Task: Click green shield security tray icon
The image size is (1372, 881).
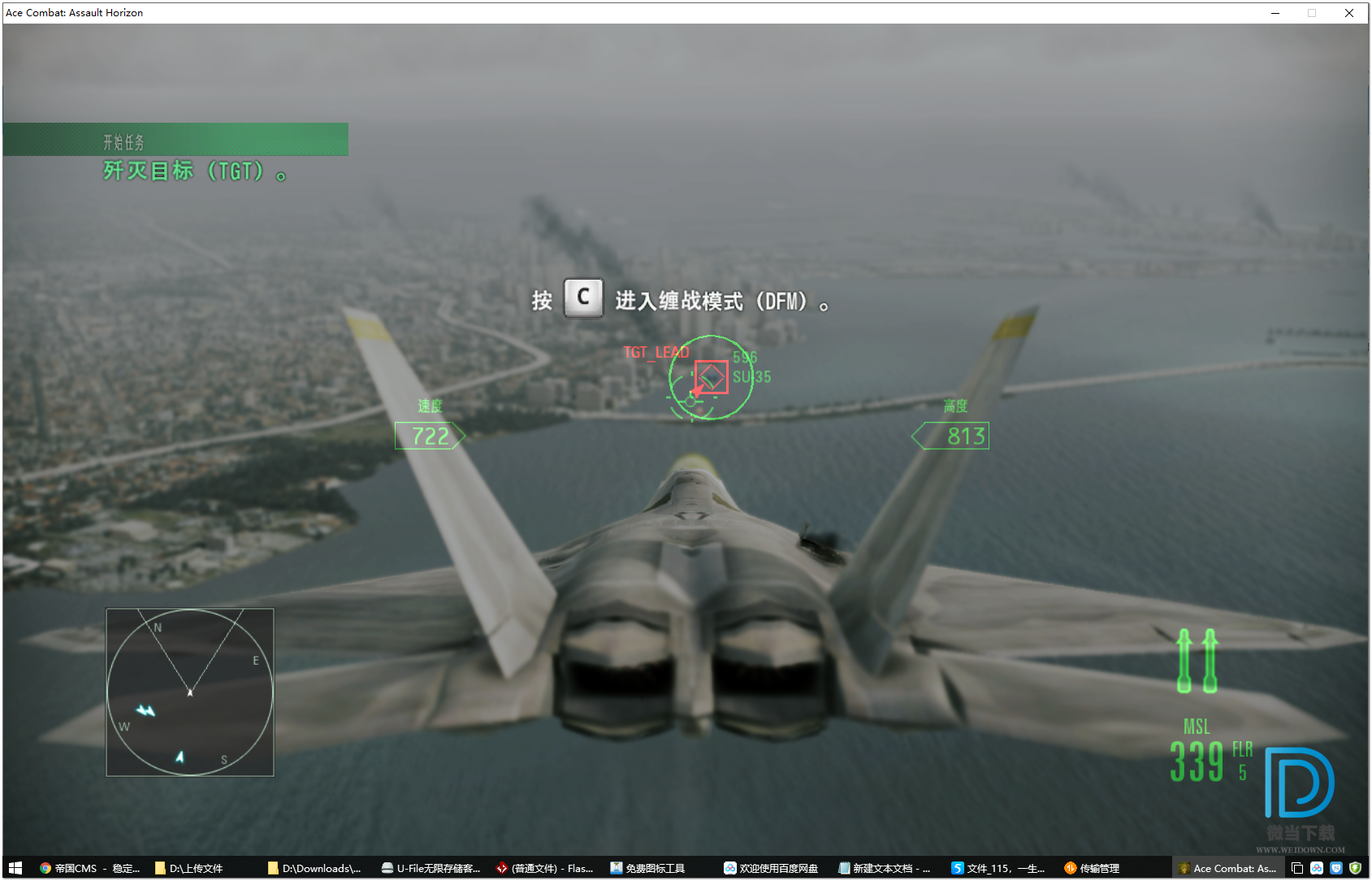Action: coord(1355,868)
